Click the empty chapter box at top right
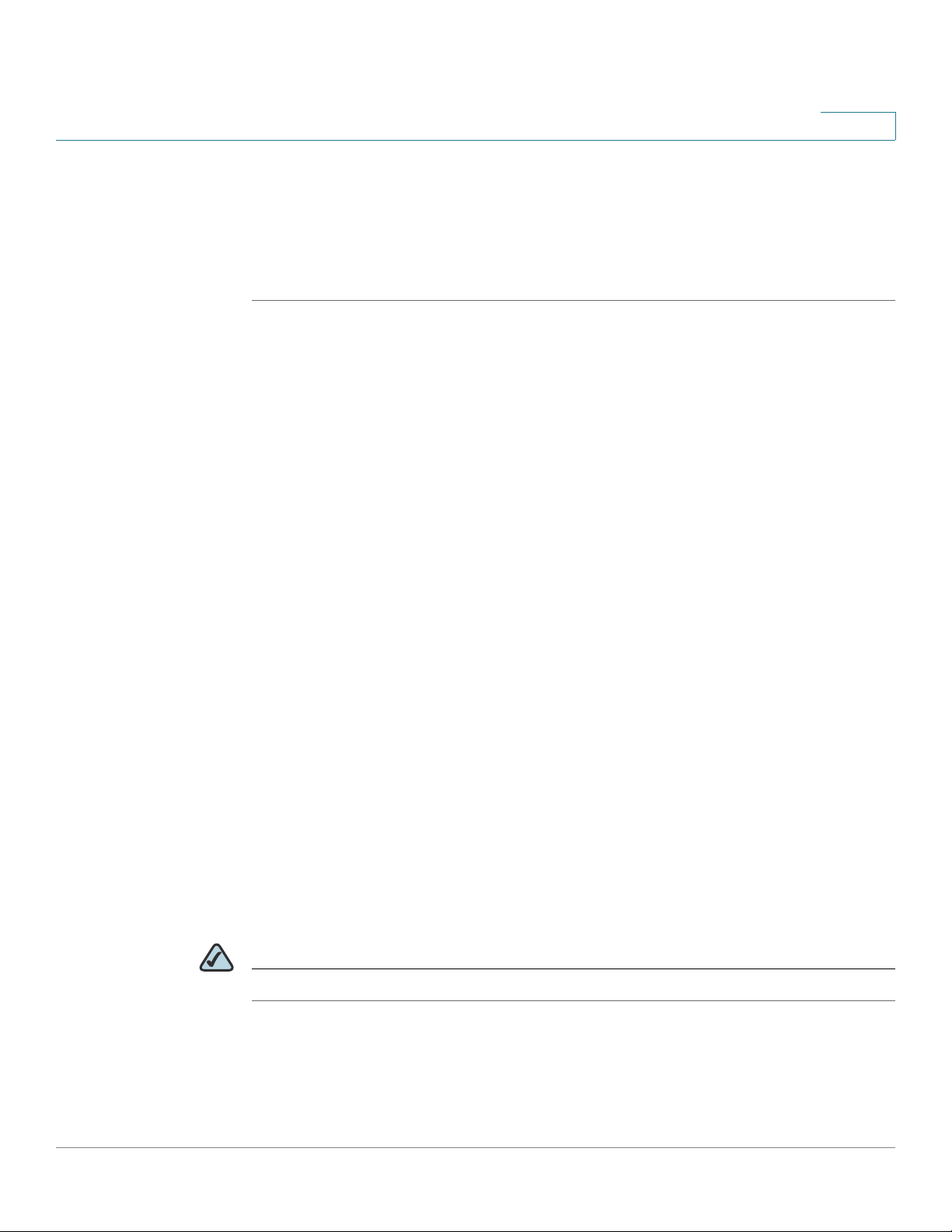The width and height of the screenshot is (952, 1232). (858, 126)
